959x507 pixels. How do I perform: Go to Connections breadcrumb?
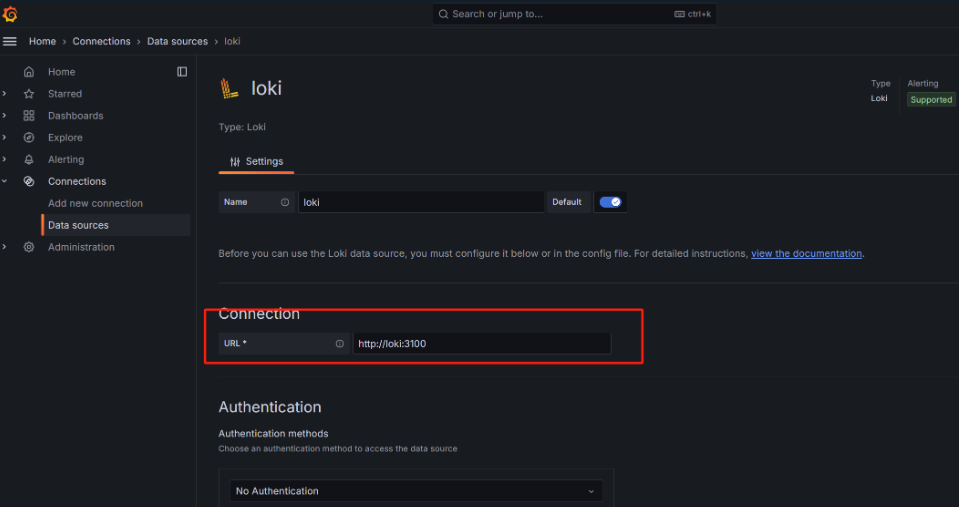point(102,42)
